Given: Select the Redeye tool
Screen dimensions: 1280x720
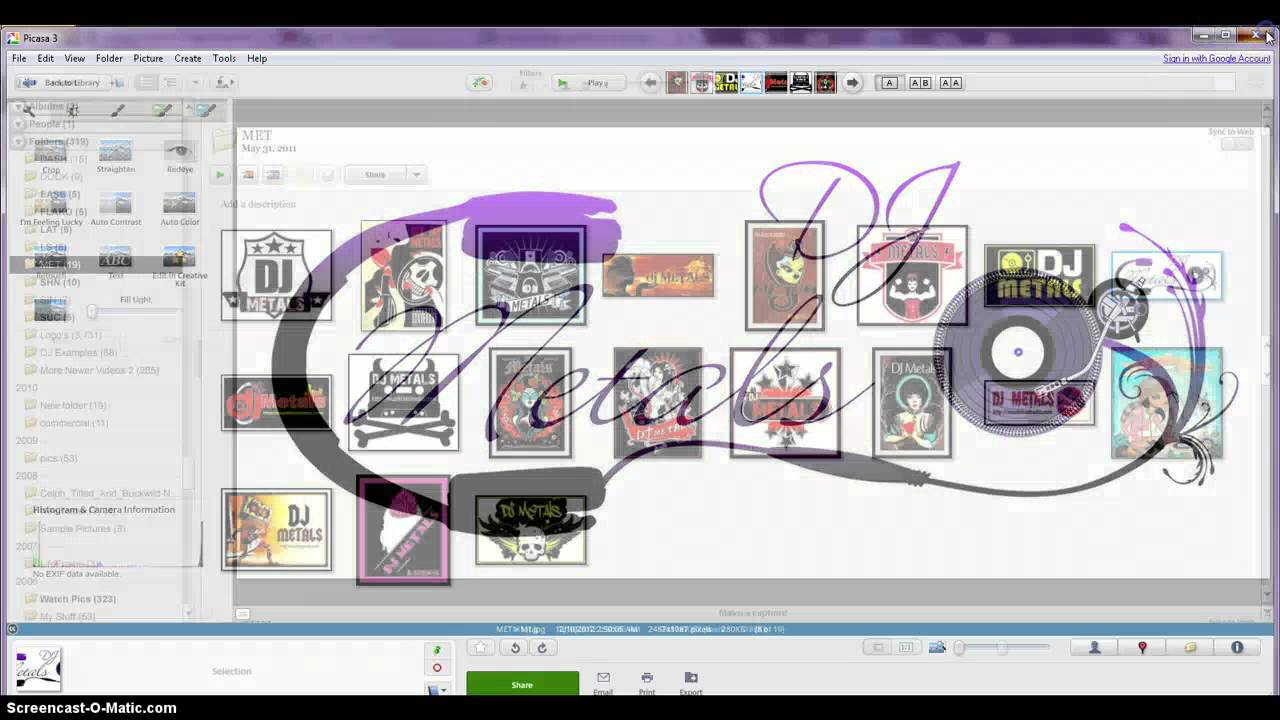Looking at the screenshot, I should point(180,155).
